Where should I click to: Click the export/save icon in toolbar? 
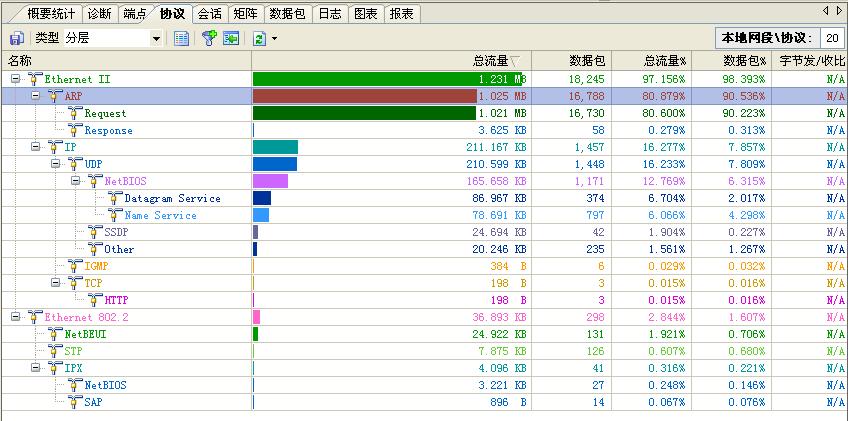point(17,38)
